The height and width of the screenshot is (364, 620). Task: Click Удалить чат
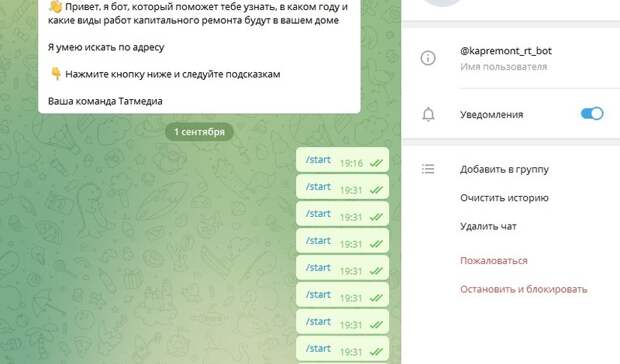tap(488, 226)
